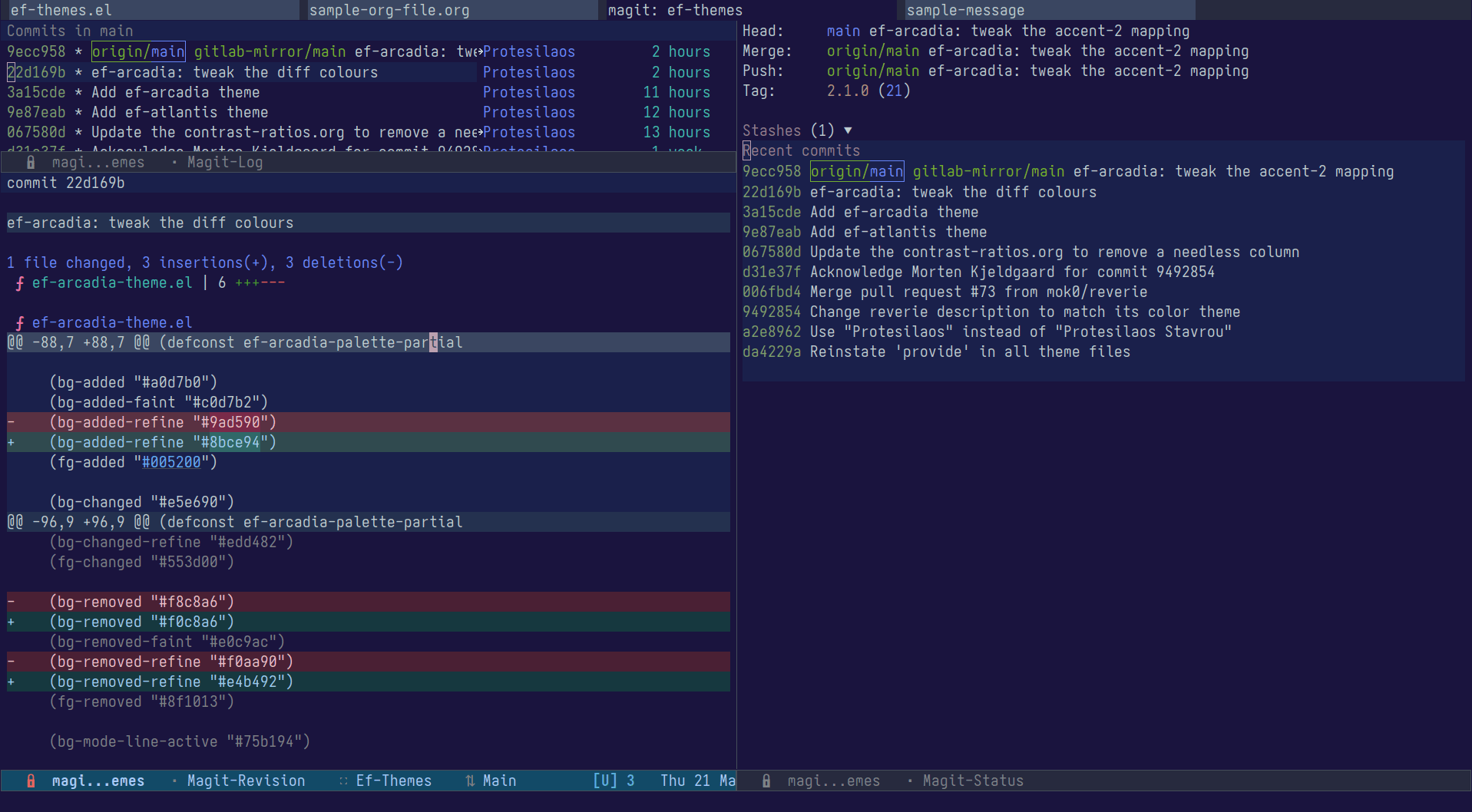Click the diffstat summary 1 file changed line
Image resolution: width=1472 pixels, height=812 pixels.
point(205,262)
